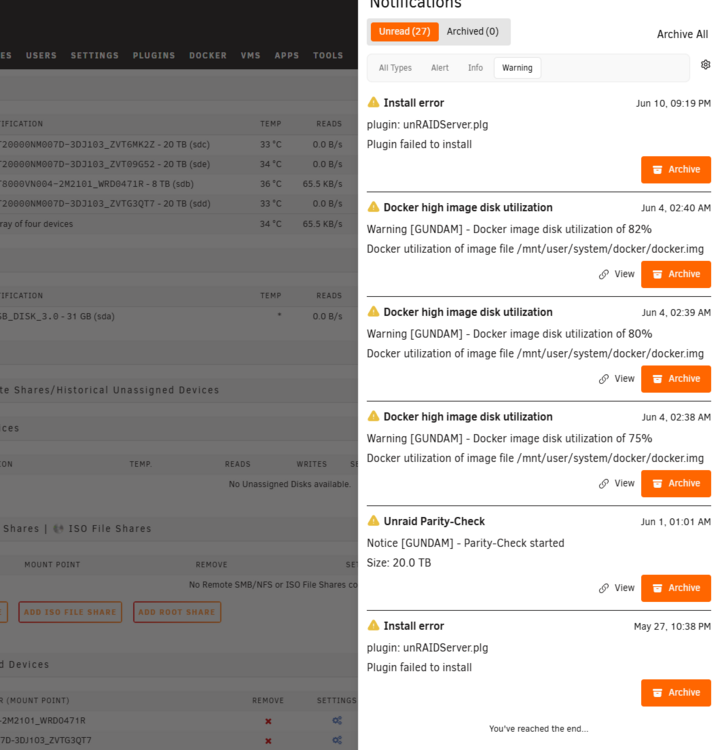Screen dimensions: 720x750
Task: Click the ZVT6MK2Z 20 TB (sdc) disk row
Action: [x=179, y=144]
